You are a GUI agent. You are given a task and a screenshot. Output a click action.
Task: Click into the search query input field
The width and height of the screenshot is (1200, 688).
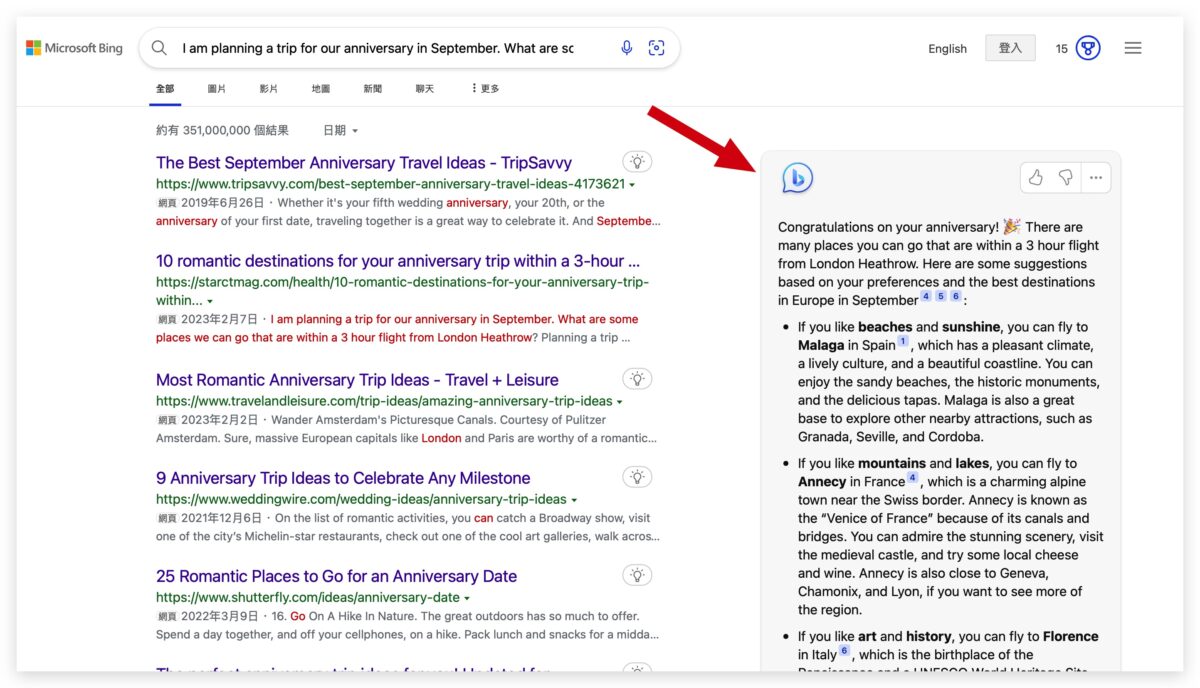tap(378, 48)
